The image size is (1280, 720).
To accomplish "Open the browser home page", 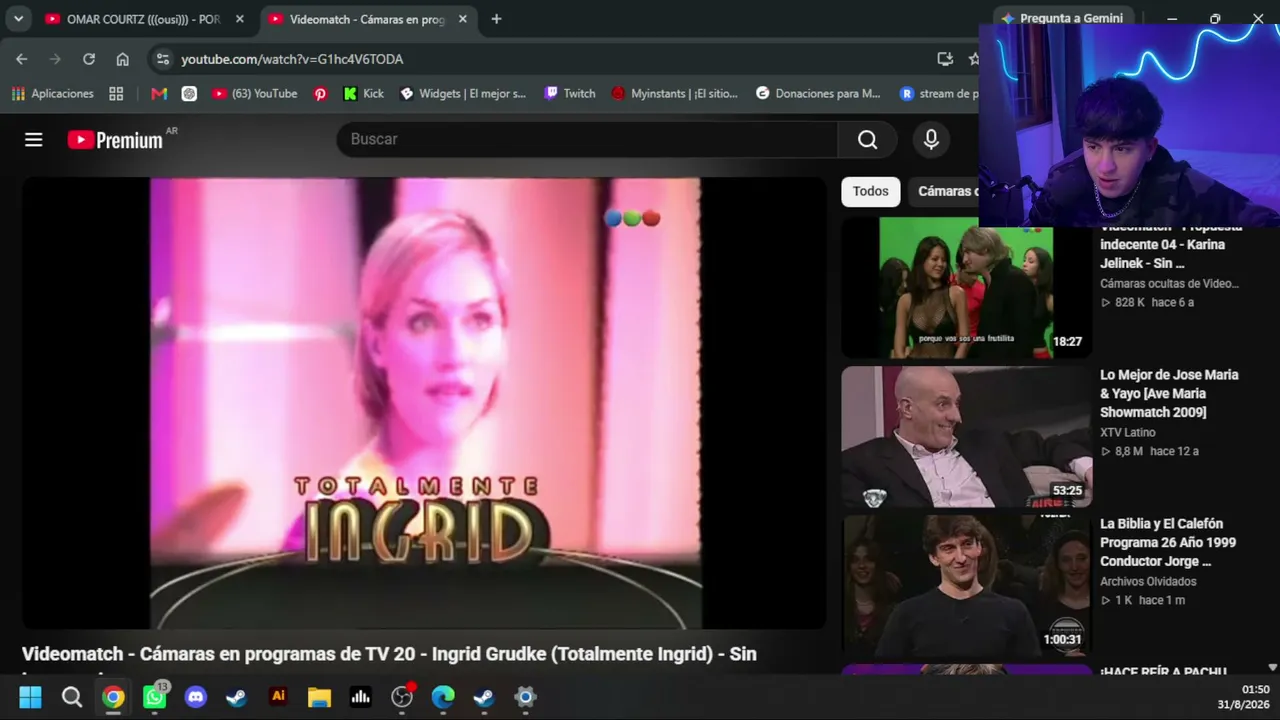I will 122,59.
